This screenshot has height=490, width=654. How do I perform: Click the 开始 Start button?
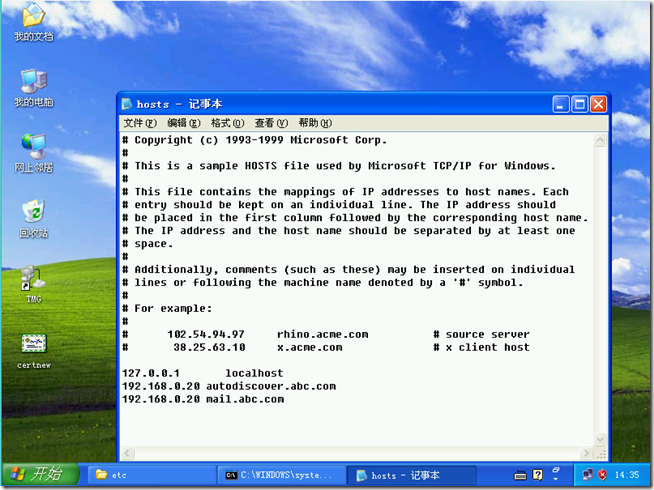coord(40,475)
